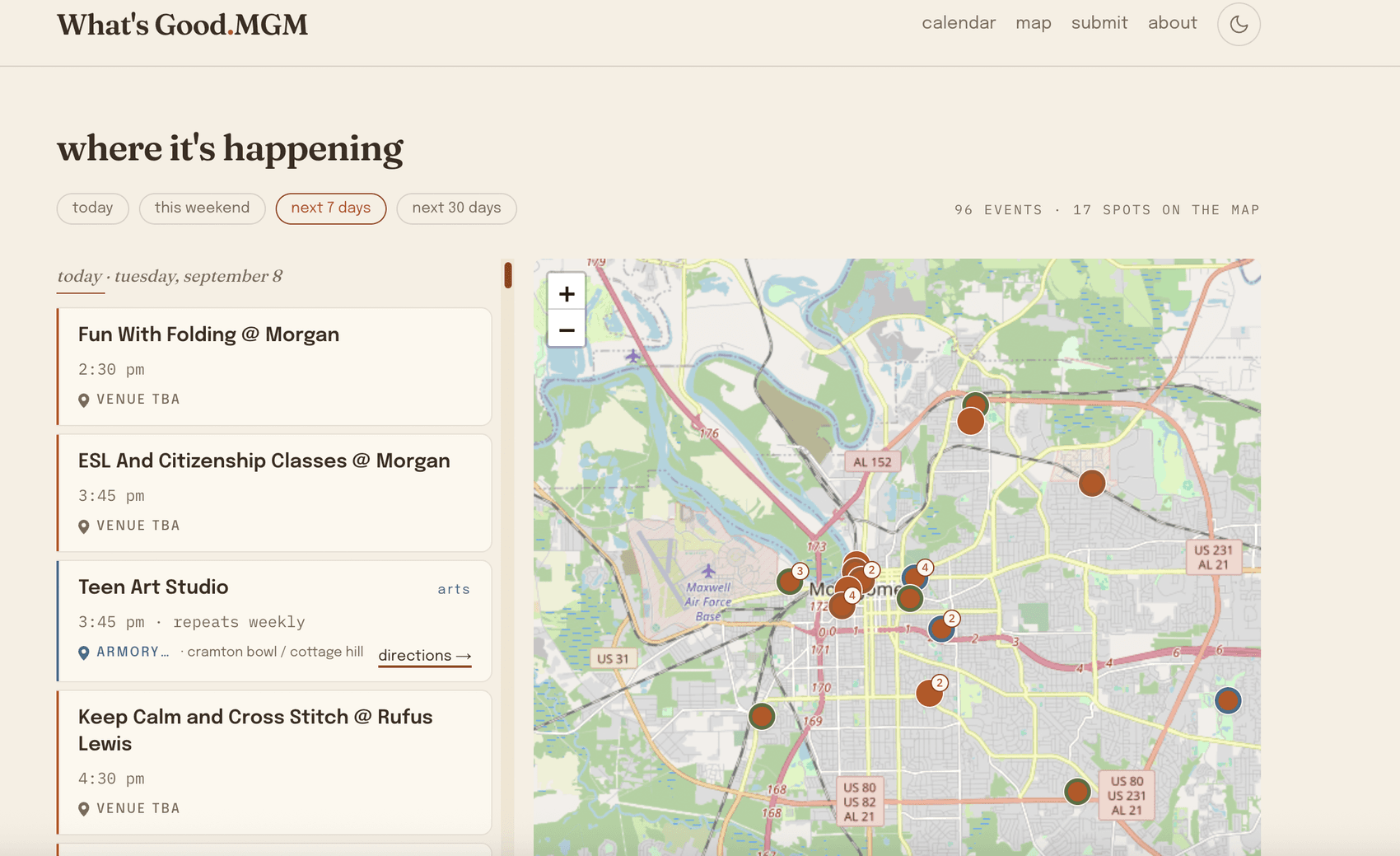
Task: Click map marker cluster labeled 3 near Maxwell
Action: click(791, 581)
